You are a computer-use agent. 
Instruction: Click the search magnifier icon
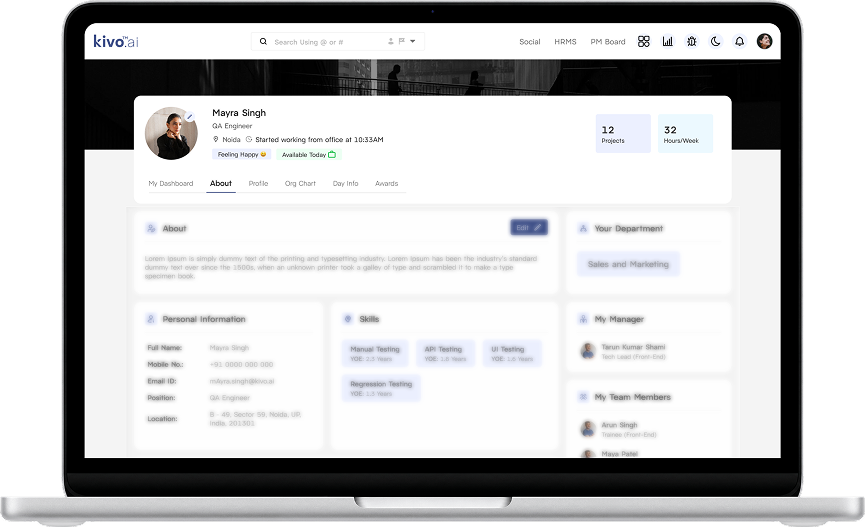click(x=263, y=41)
